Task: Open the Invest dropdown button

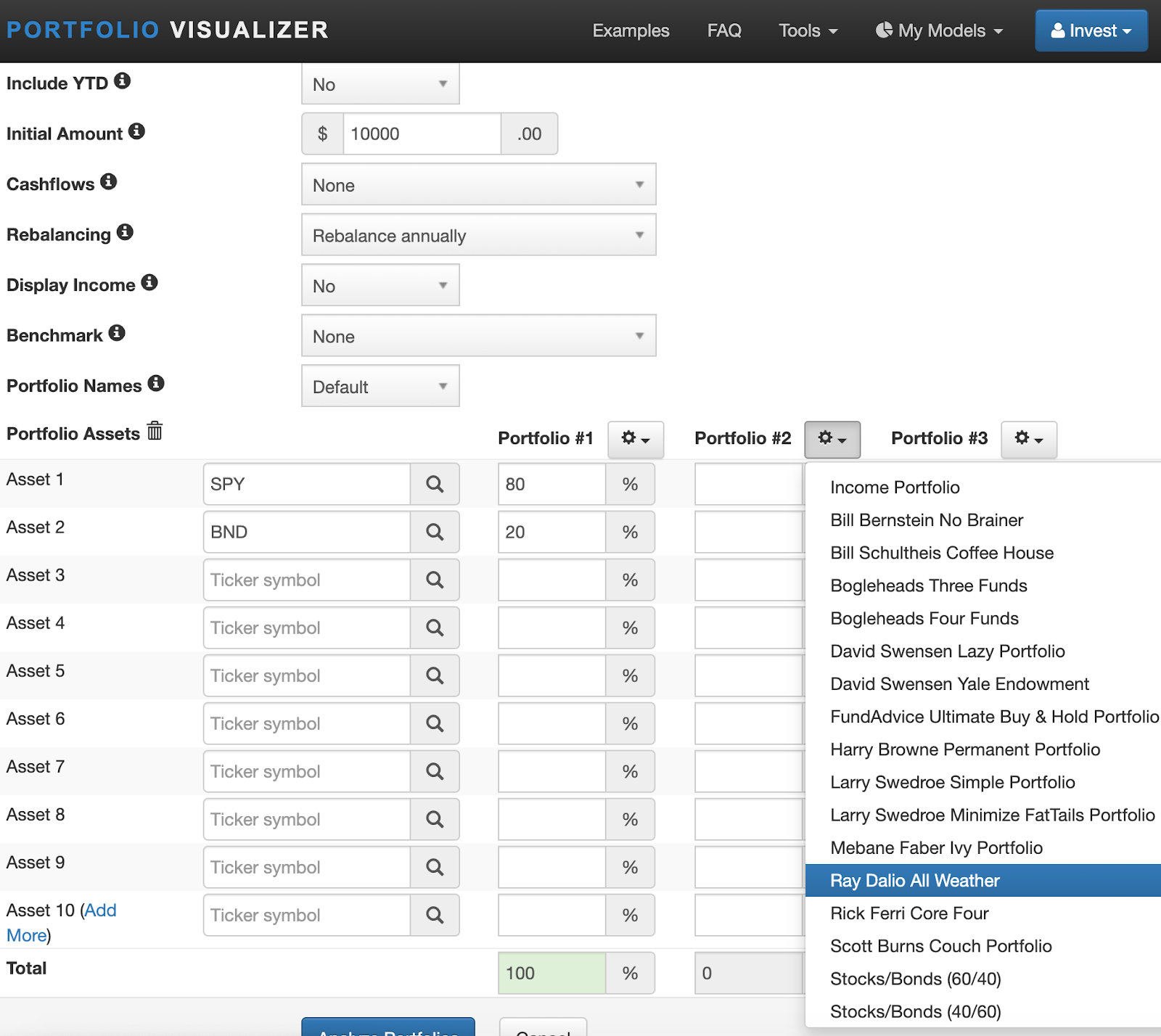Action: pyautogui.click(x=1091, y=30)
